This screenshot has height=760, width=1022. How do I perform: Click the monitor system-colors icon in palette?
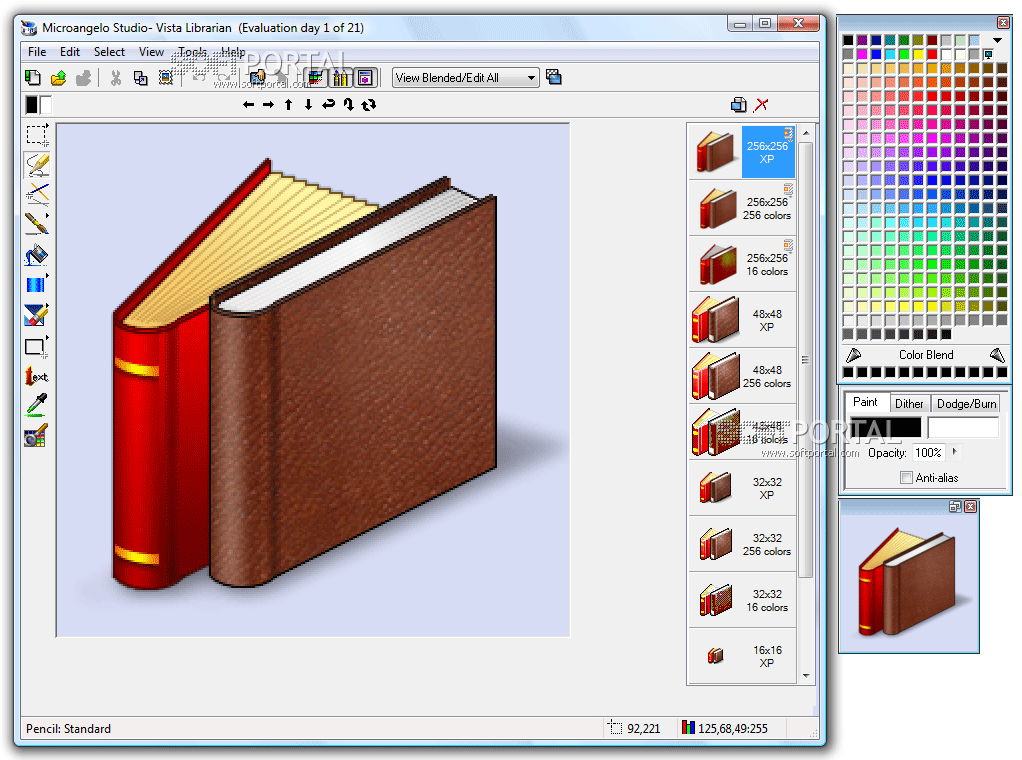coord(989,54)
